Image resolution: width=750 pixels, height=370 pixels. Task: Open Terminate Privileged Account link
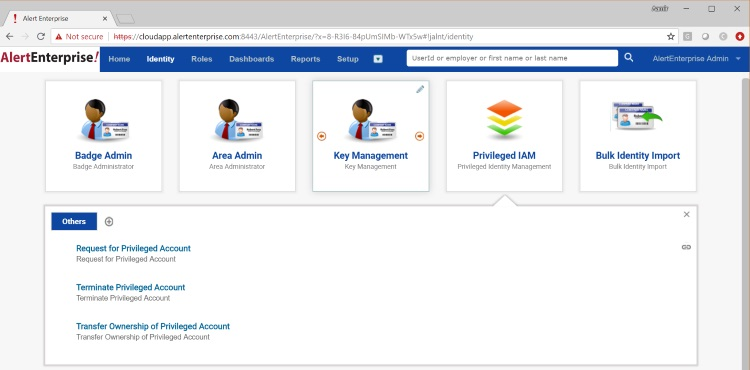click(x=131, y=287)
